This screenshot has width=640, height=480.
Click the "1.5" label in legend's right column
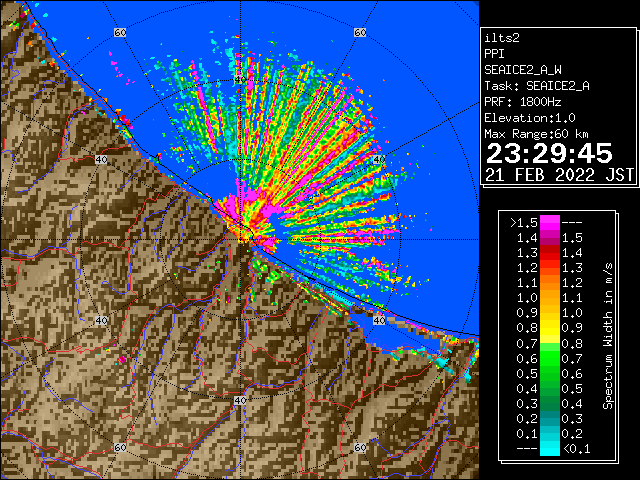click(572, 238)
